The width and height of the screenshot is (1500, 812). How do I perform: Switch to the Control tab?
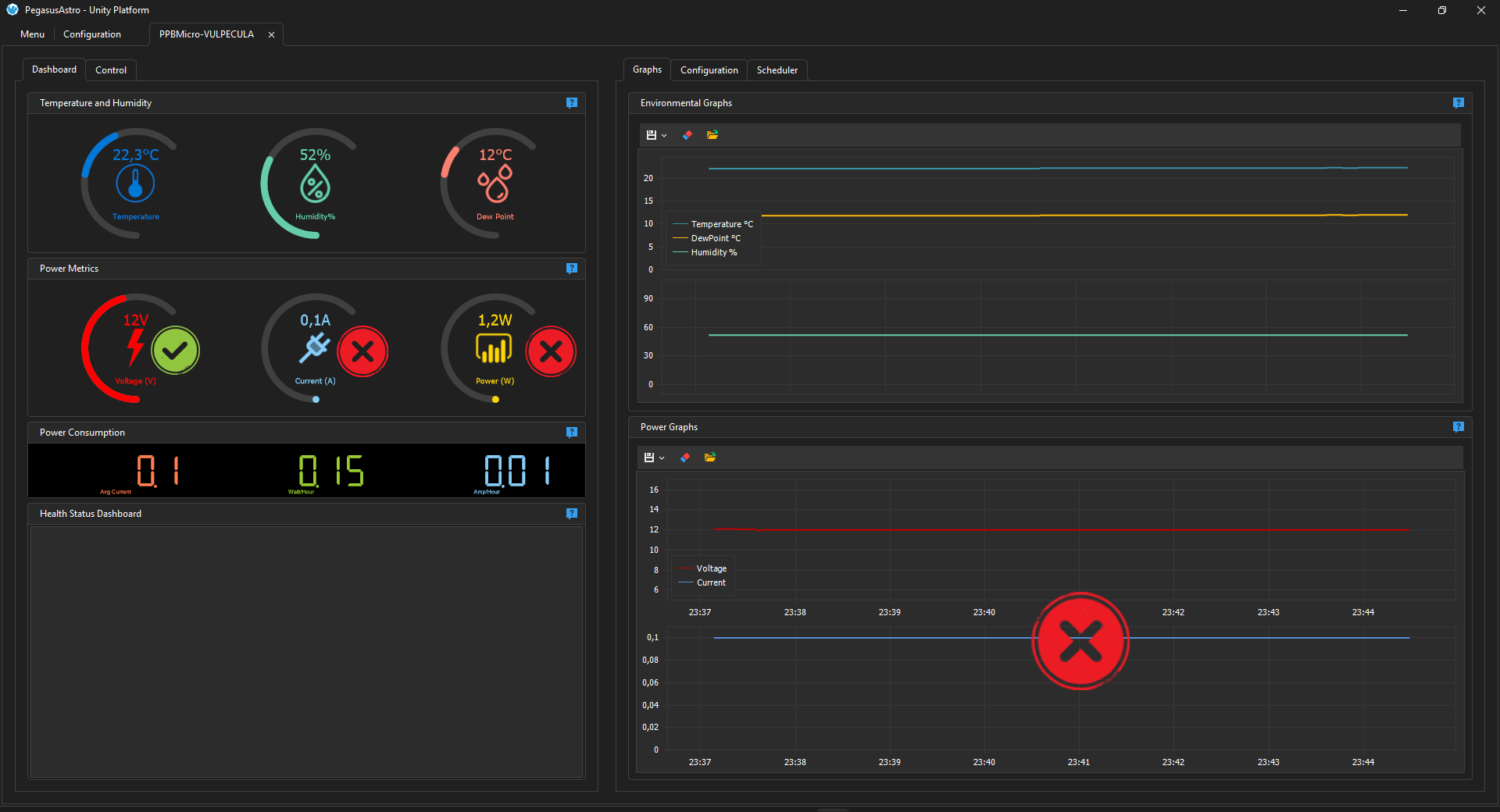(x=111, y=70)
